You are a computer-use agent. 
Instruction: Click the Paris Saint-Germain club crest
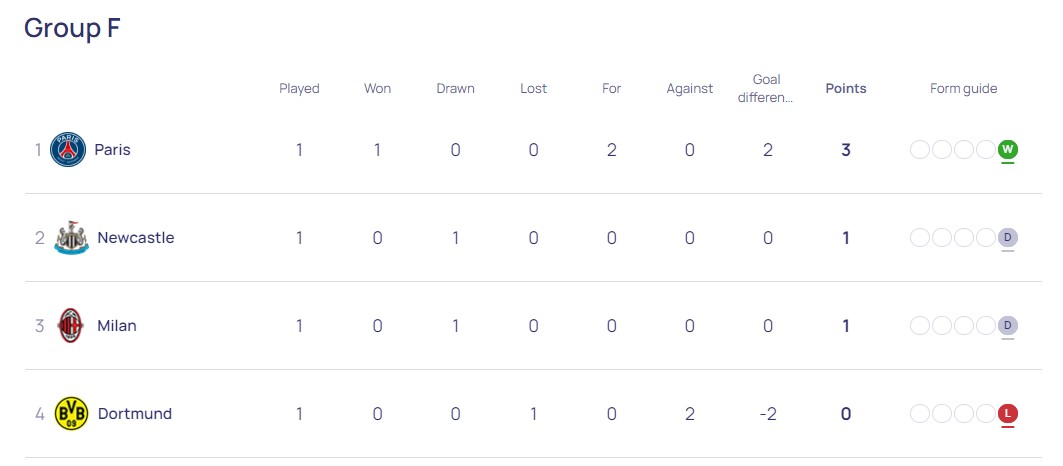[68, 150]
